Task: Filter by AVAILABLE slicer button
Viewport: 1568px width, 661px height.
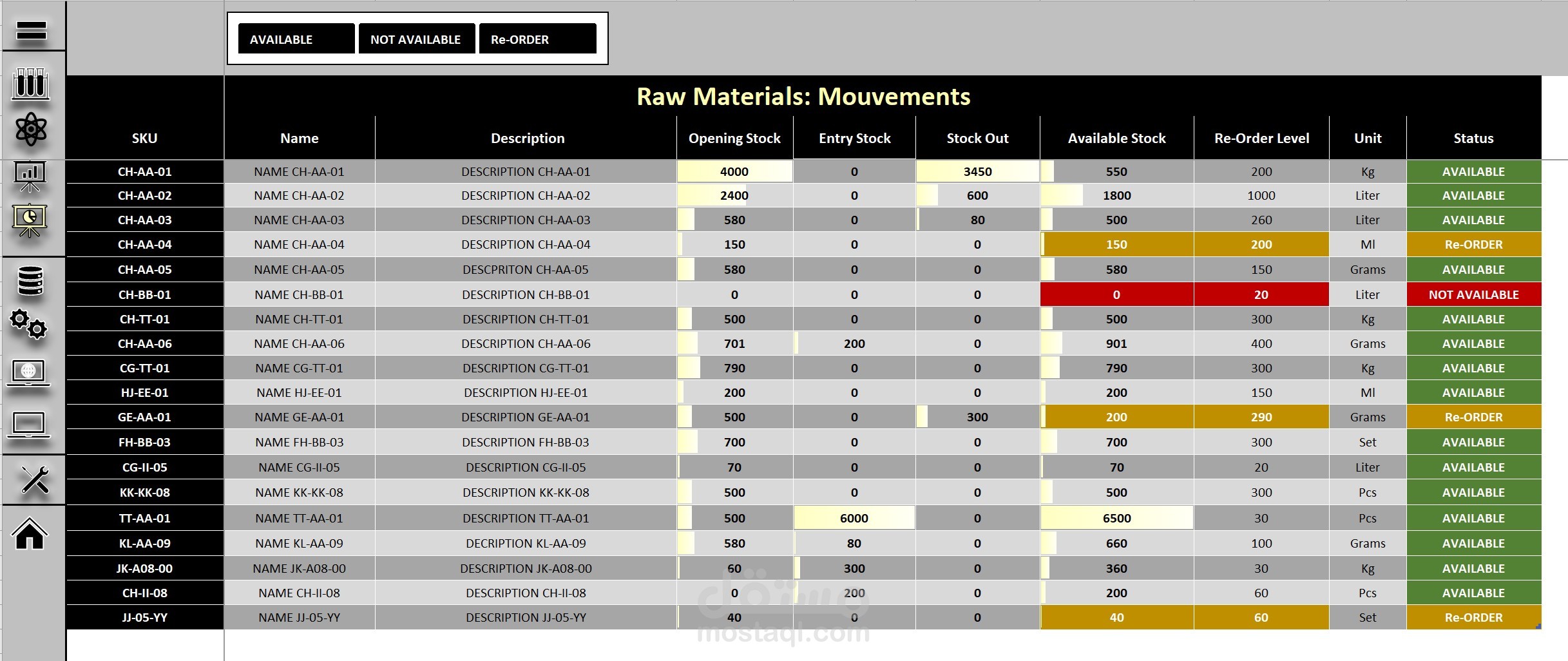Action: [x=296, y=39]
